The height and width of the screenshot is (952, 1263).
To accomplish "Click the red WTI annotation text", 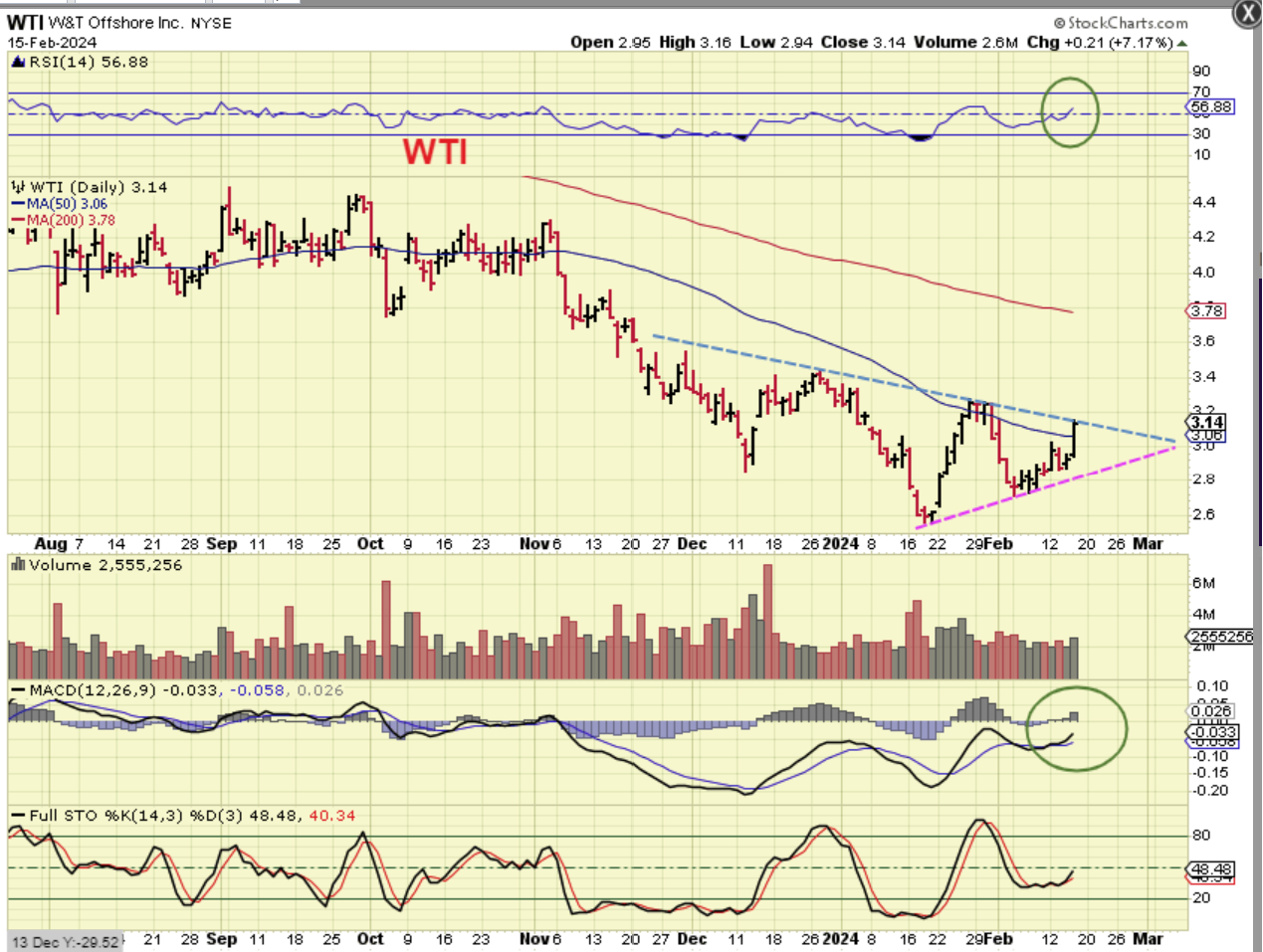I will click(435, 152).
